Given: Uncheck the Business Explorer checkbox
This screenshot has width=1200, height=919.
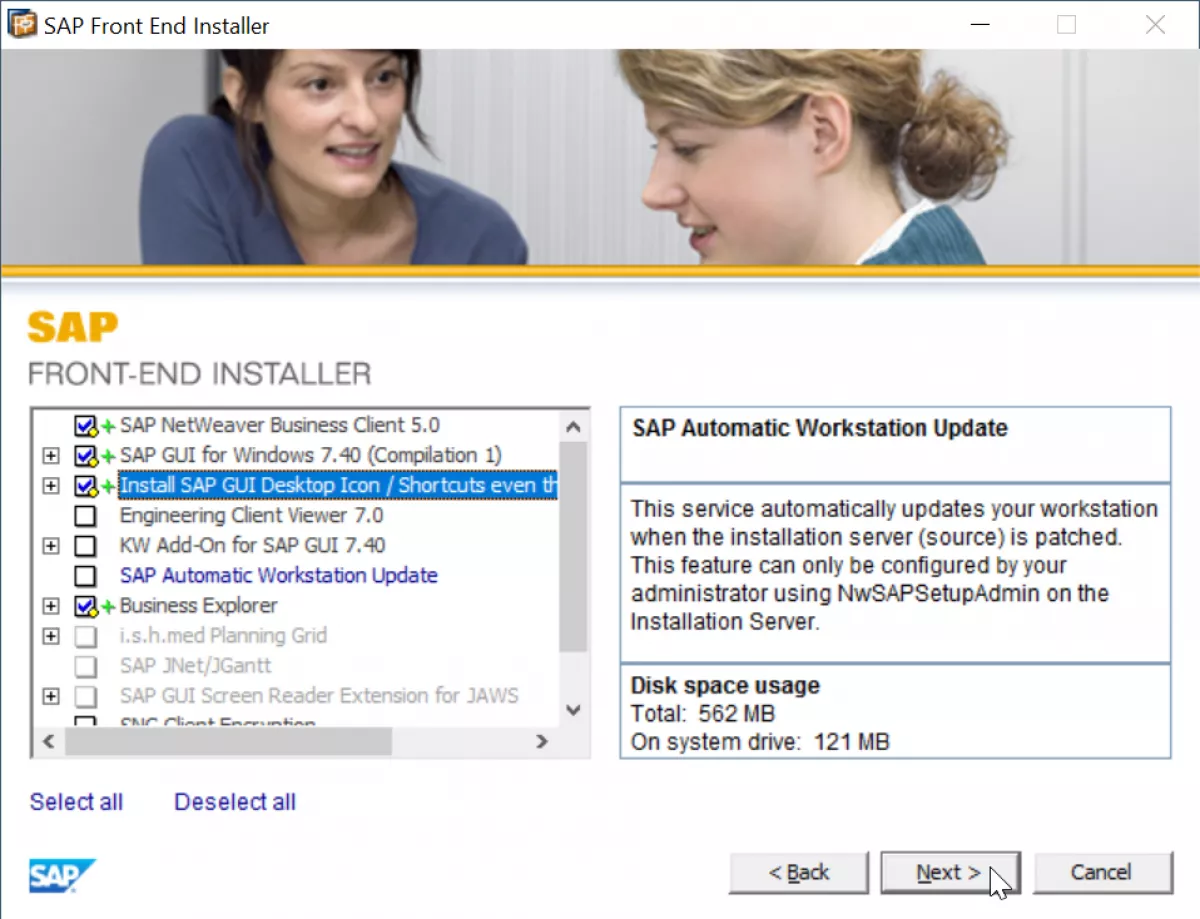Looking at the screenshot, I should [x=85, y=606].
